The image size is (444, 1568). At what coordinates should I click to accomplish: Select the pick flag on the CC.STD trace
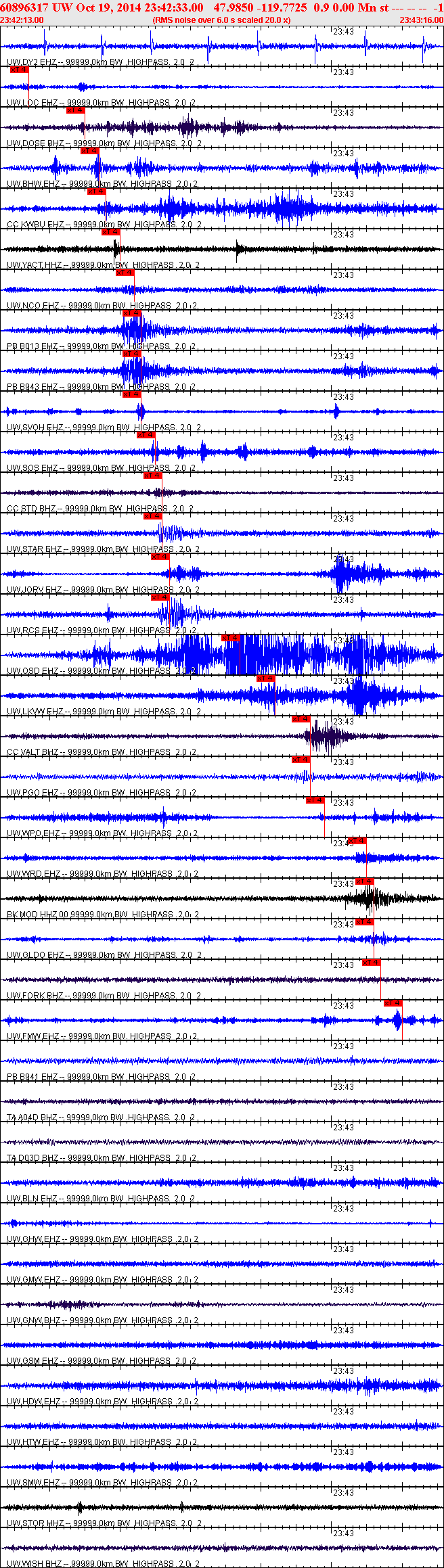(153, 476)
